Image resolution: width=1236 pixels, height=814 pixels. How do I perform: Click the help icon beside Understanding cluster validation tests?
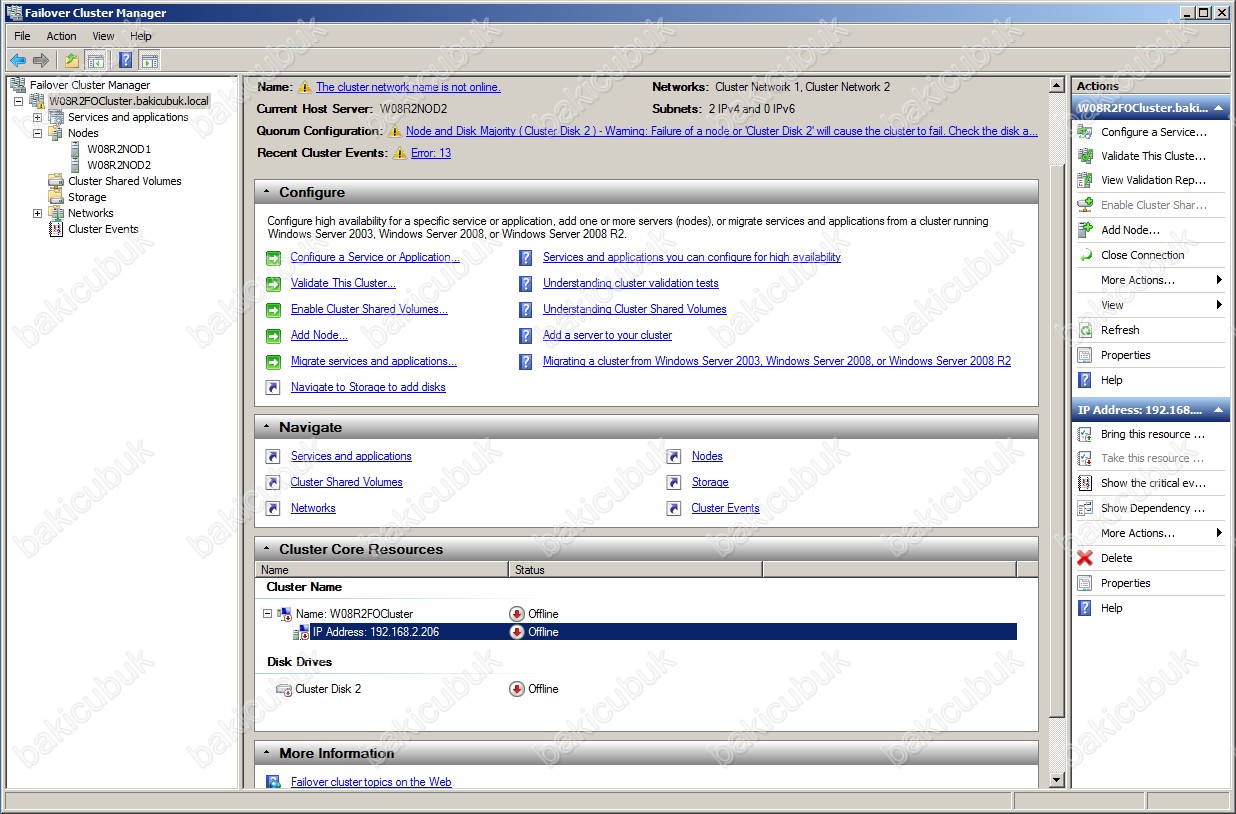coord(525,284)
